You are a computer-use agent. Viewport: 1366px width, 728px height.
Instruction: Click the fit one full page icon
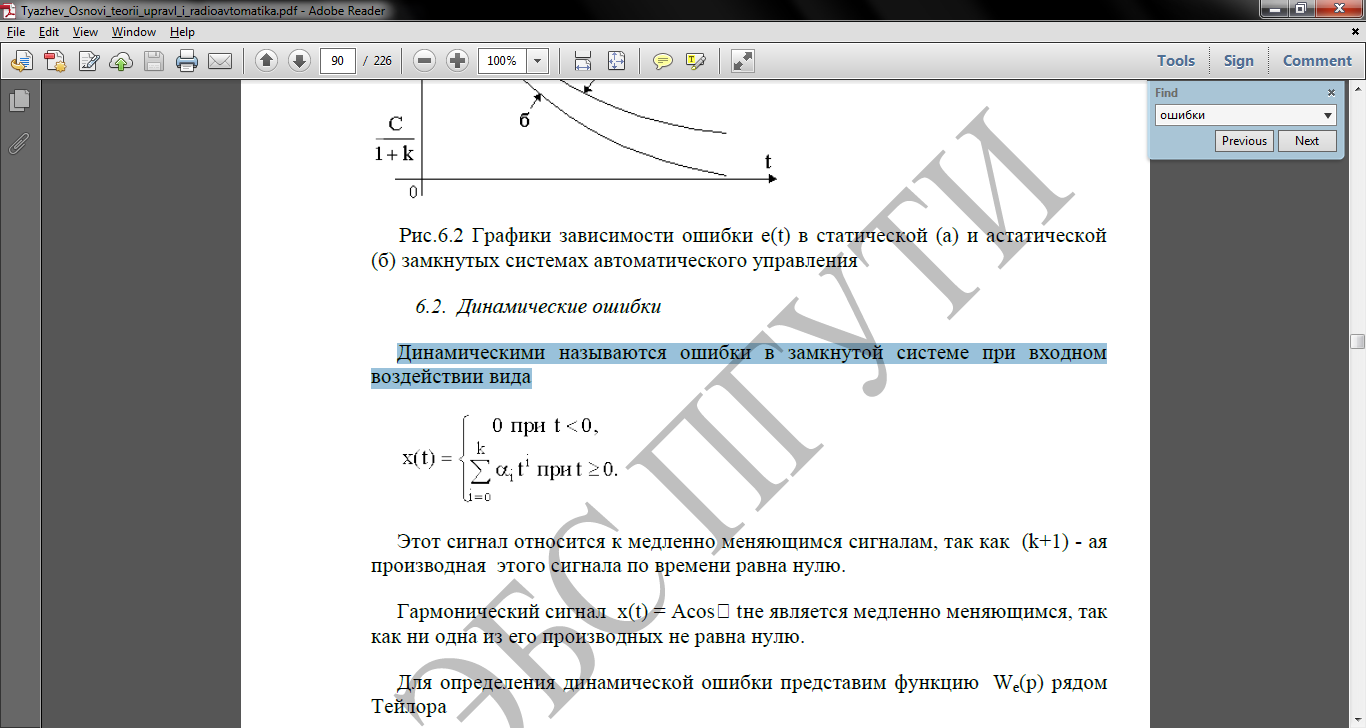[x=616, y=61]
